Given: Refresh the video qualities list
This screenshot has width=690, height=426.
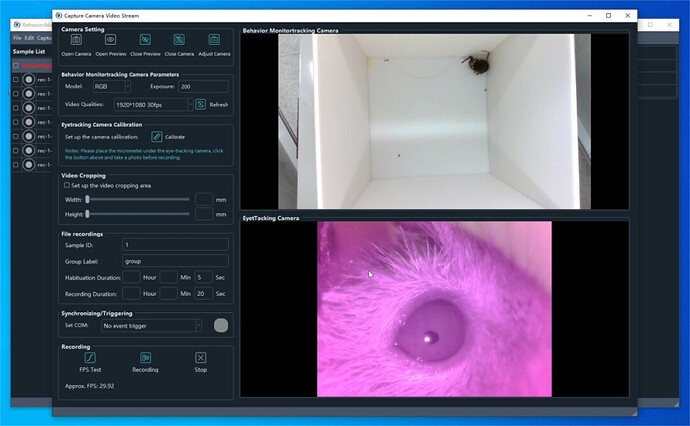Looking at the screenshot, I should [201, 104].
